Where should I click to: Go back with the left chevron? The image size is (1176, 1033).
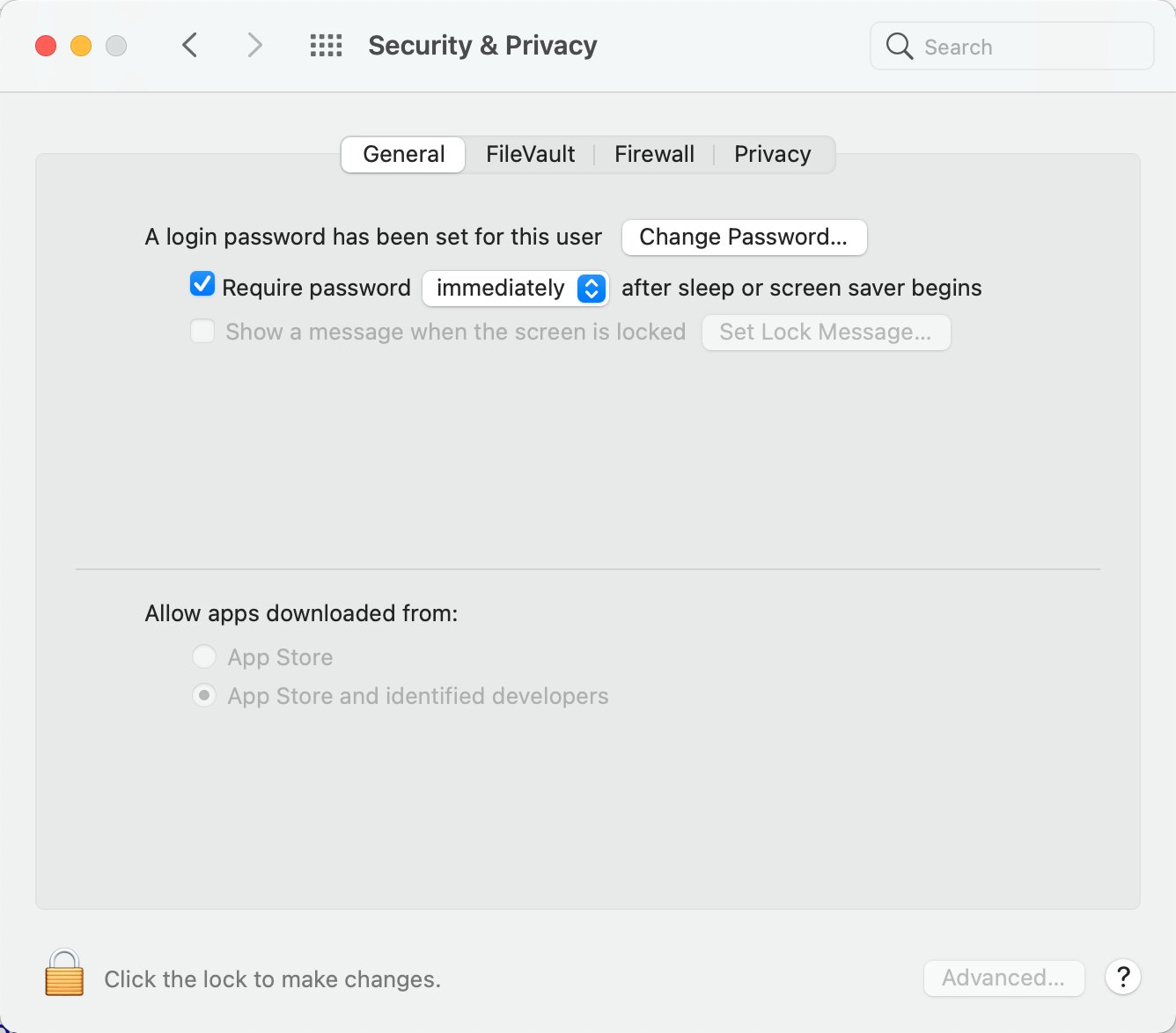pyautogui.click(x=190, y=45)
